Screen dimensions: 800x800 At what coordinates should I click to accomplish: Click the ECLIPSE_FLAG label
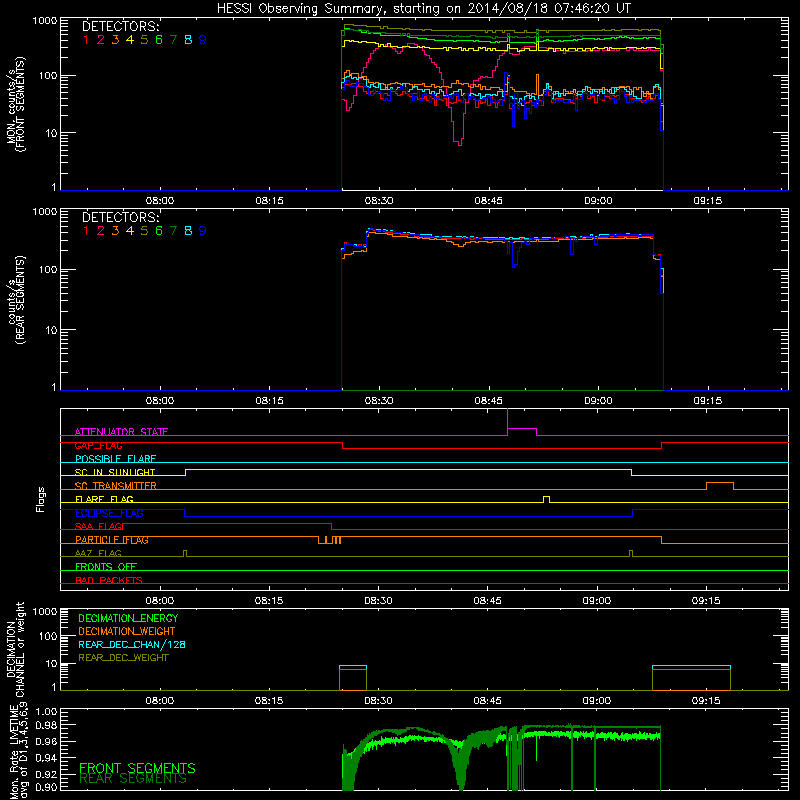pos(109,513)
